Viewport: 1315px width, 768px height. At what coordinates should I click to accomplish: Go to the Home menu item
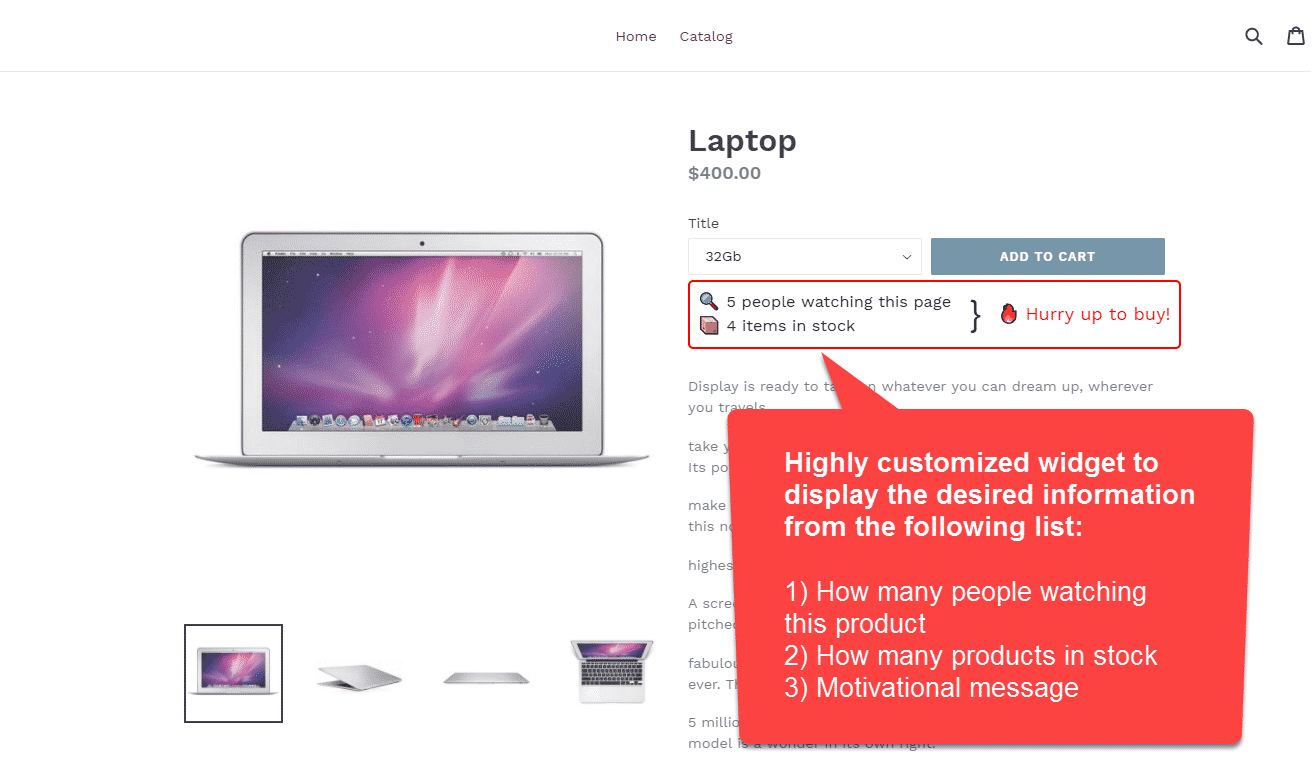point(636,36)
